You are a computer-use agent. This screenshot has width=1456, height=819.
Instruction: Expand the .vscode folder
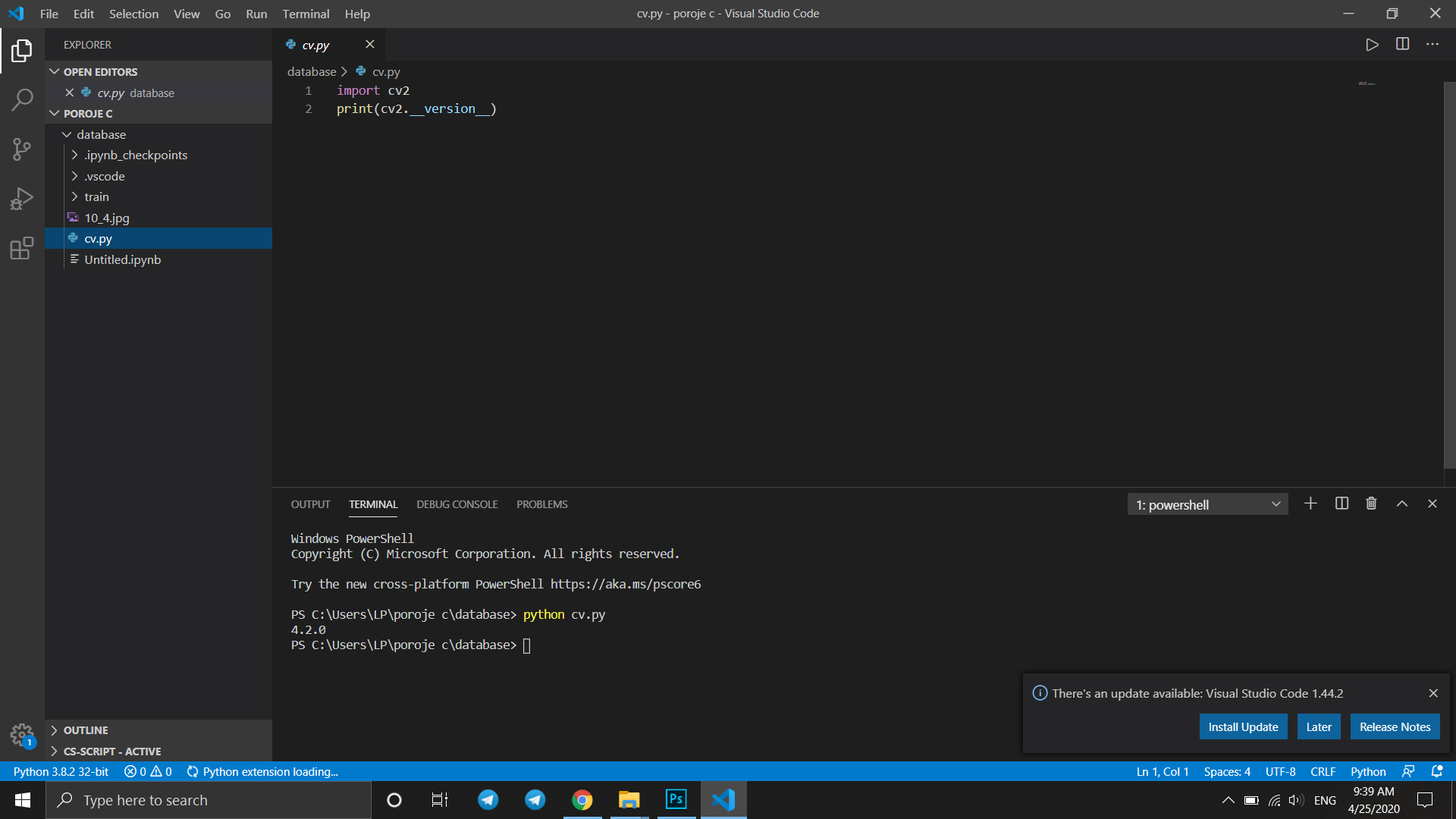pos(105,176)
